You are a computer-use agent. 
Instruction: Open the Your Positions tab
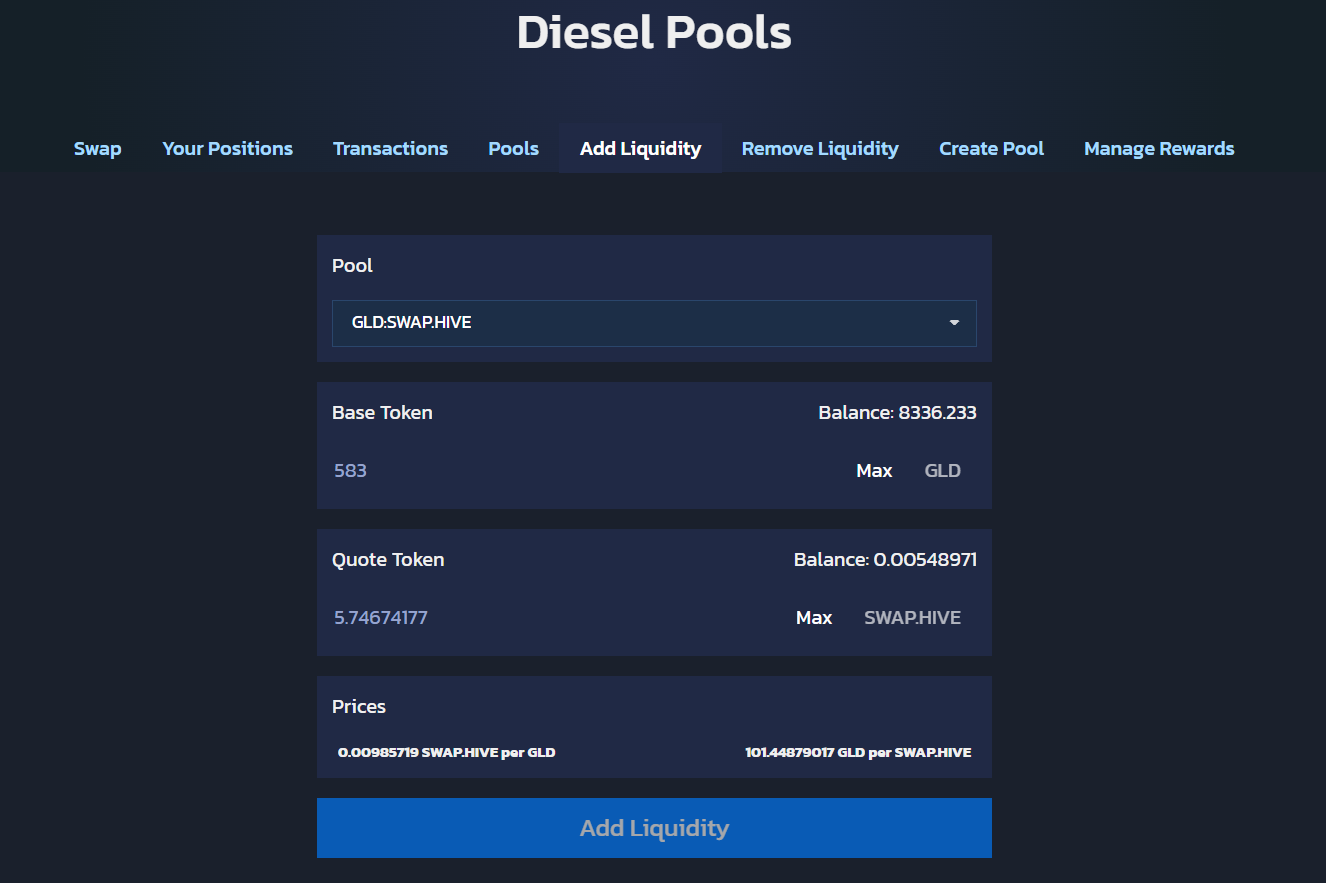coord(227,149)
